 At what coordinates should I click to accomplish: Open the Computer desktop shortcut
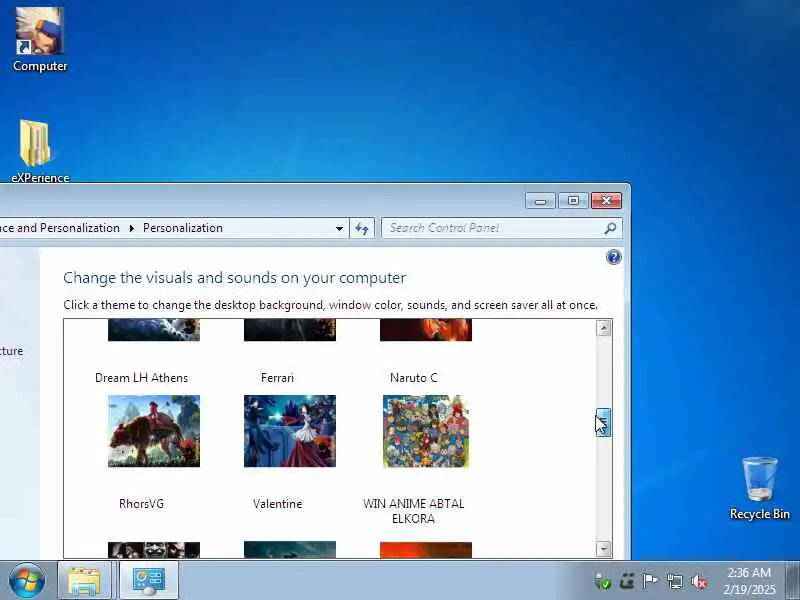pos(40,39)
